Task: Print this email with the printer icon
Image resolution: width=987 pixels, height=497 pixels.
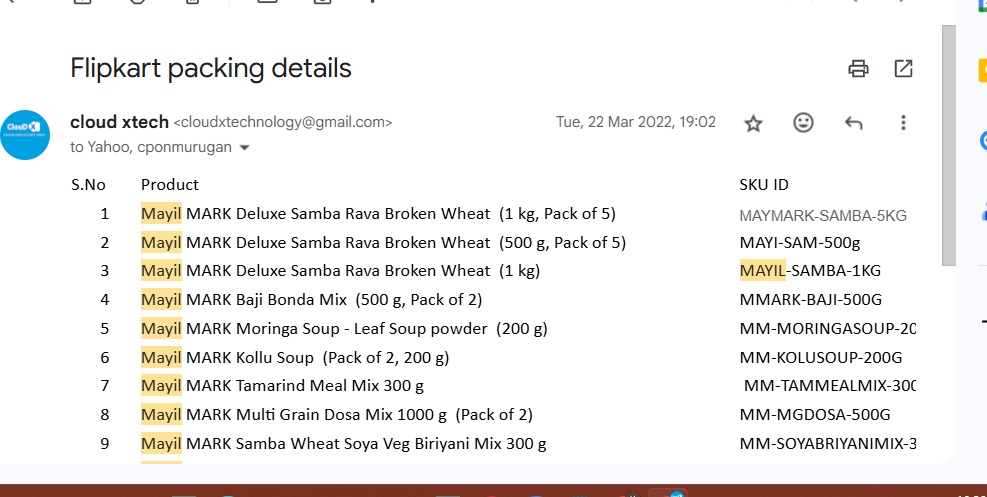Action: click(x=858, y=69)
